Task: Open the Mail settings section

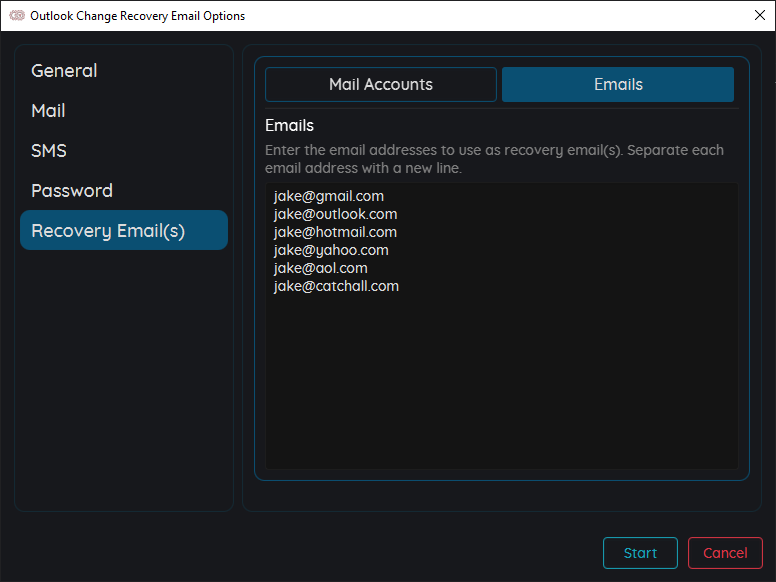Action: point(124,111)
